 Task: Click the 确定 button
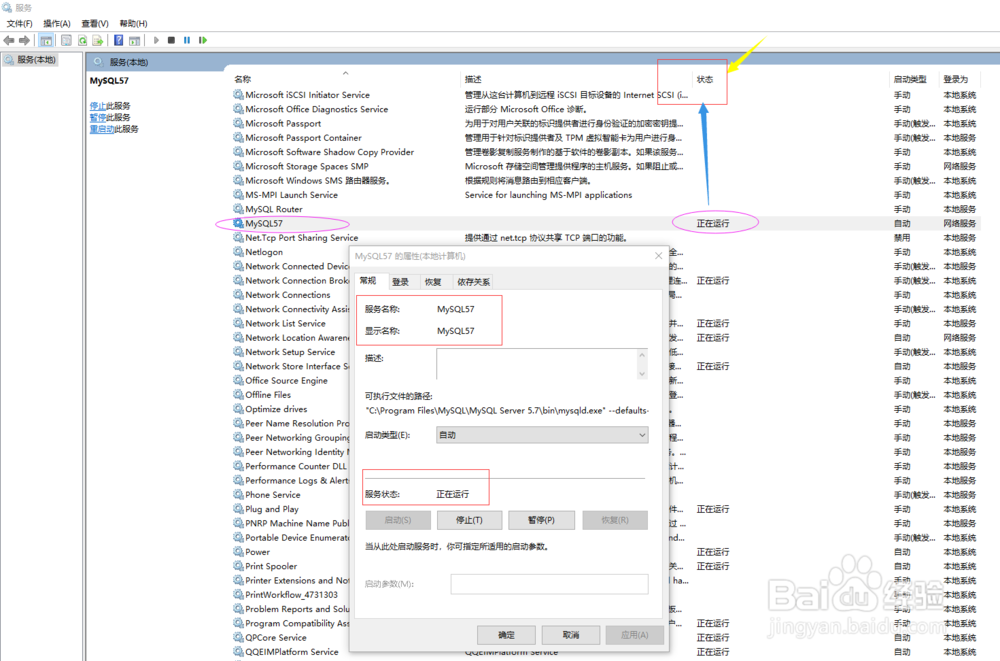[x=506, y=635]
